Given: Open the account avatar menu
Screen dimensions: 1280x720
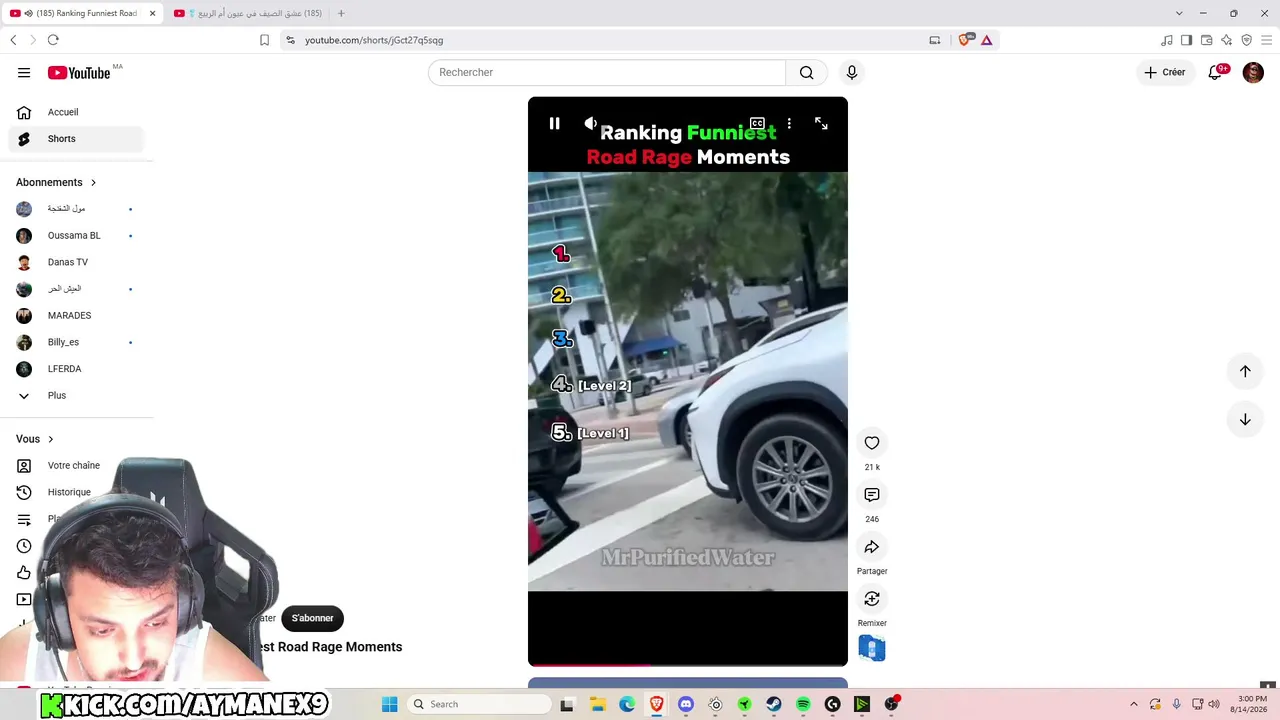Looking at the screenshot, I should click(1253, 72).
